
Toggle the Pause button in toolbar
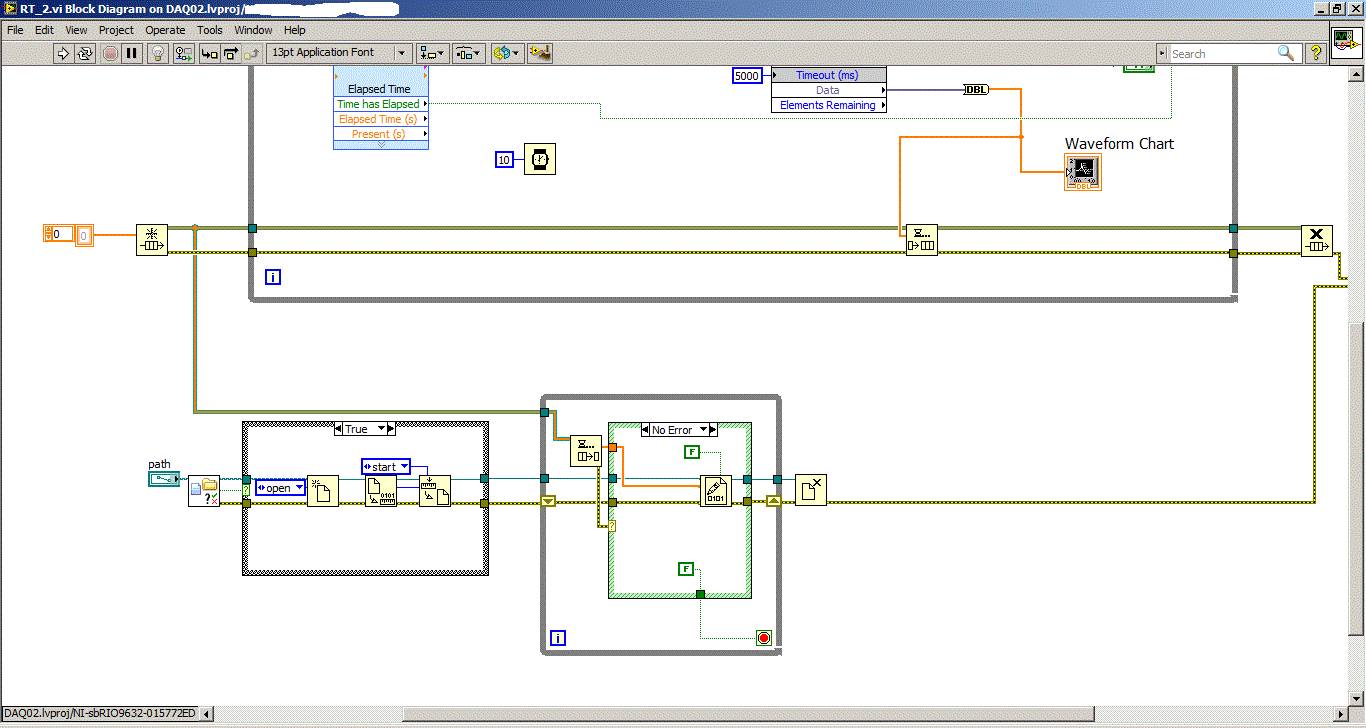point(132,53)
